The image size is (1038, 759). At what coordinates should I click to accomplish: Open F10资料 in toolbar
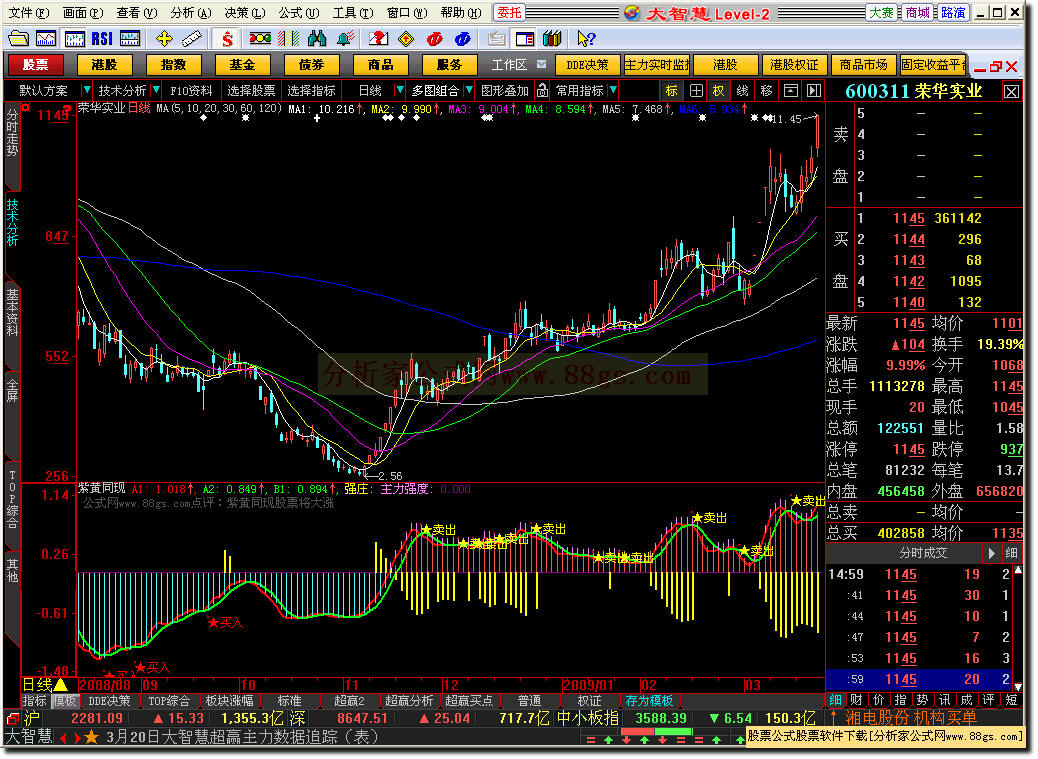click(x=191, y=91)
